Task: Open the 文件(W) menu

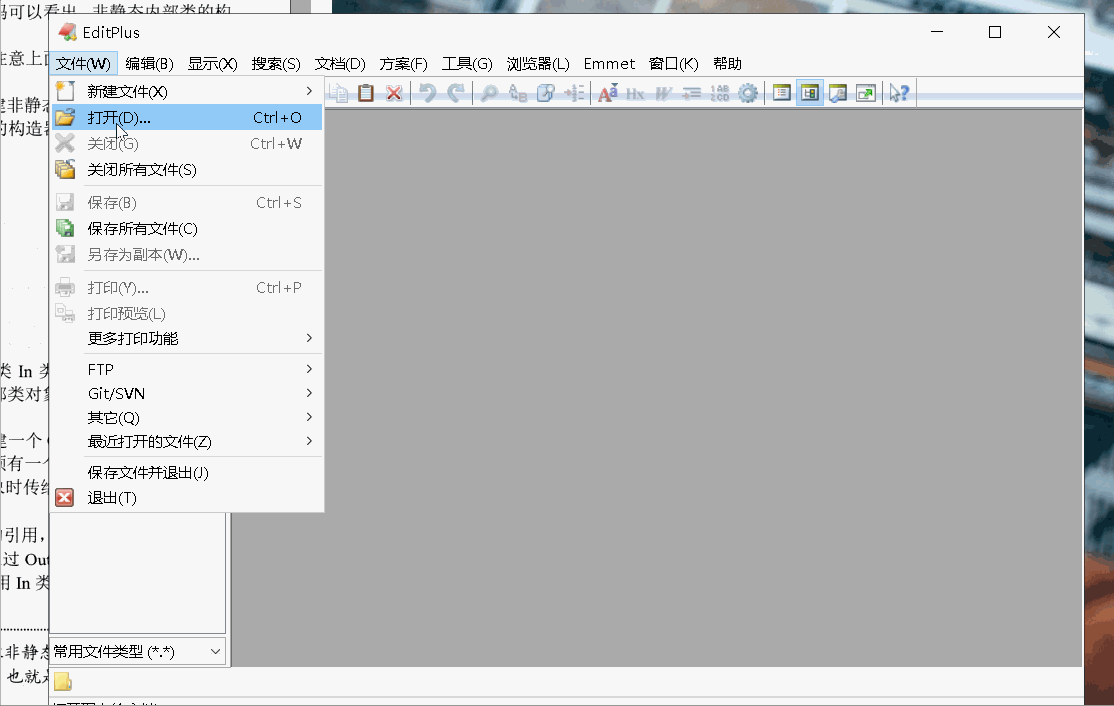Action: (83, 64)
